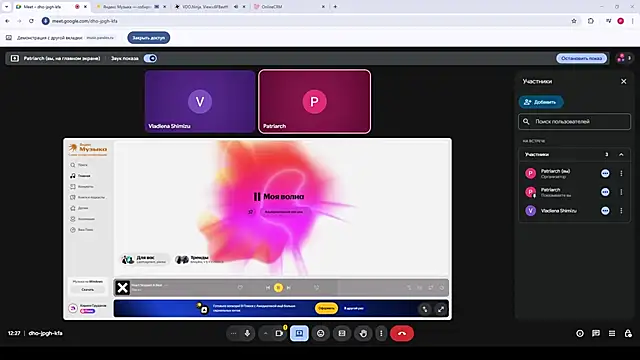Mute the microphone in the call bar
This screenshot has height=360, width=640.
coord(247,333)
